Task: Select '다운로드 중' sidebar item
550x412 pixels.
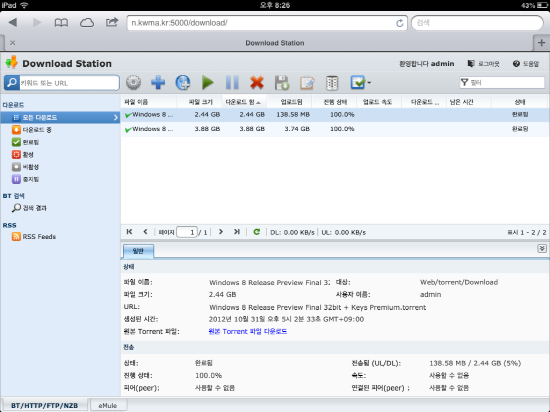Action: [32, 130]
